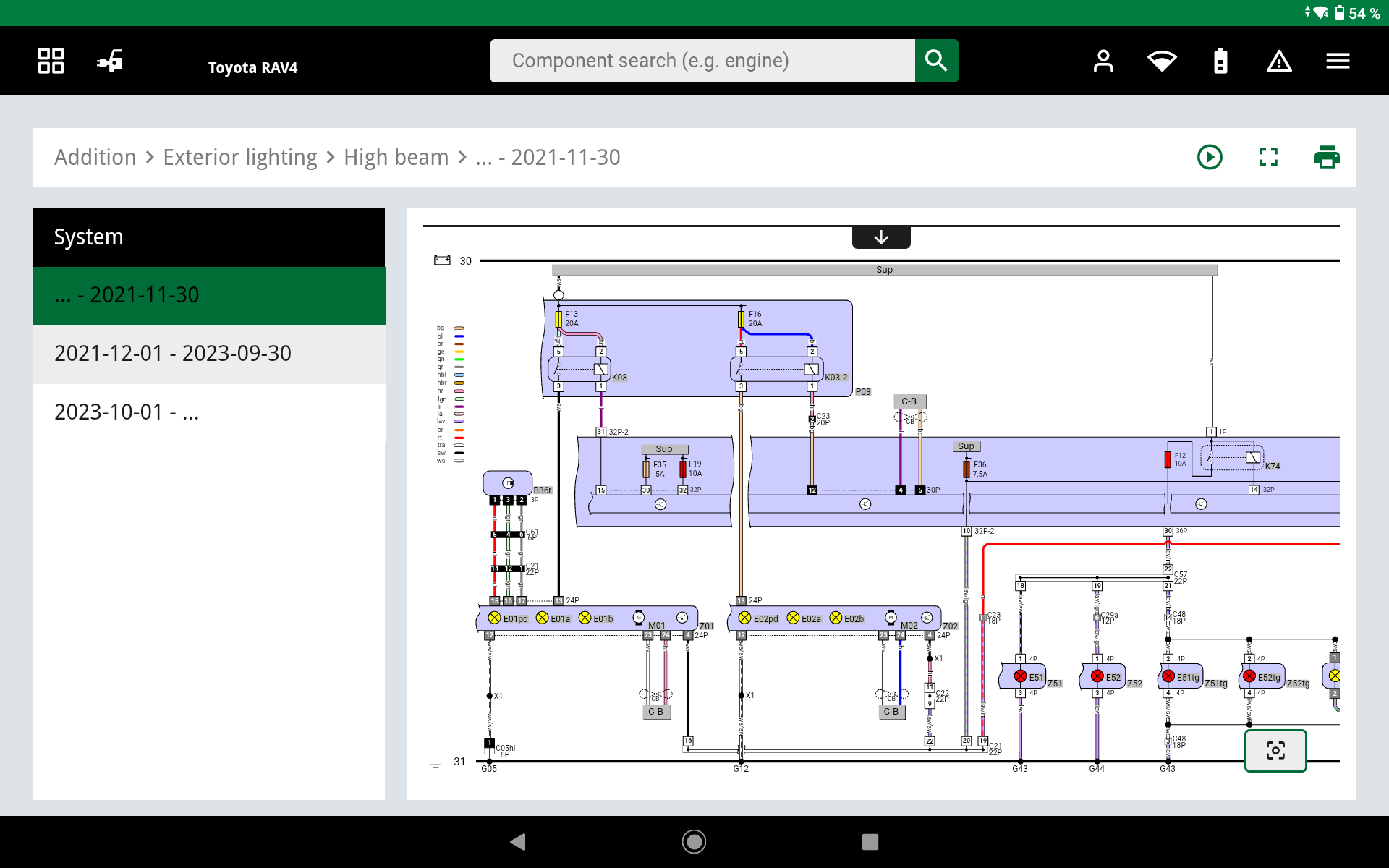This screenshot has height=868, width=1389.
Task: Select fuse F36 7,5A
Action: [967, 469]
